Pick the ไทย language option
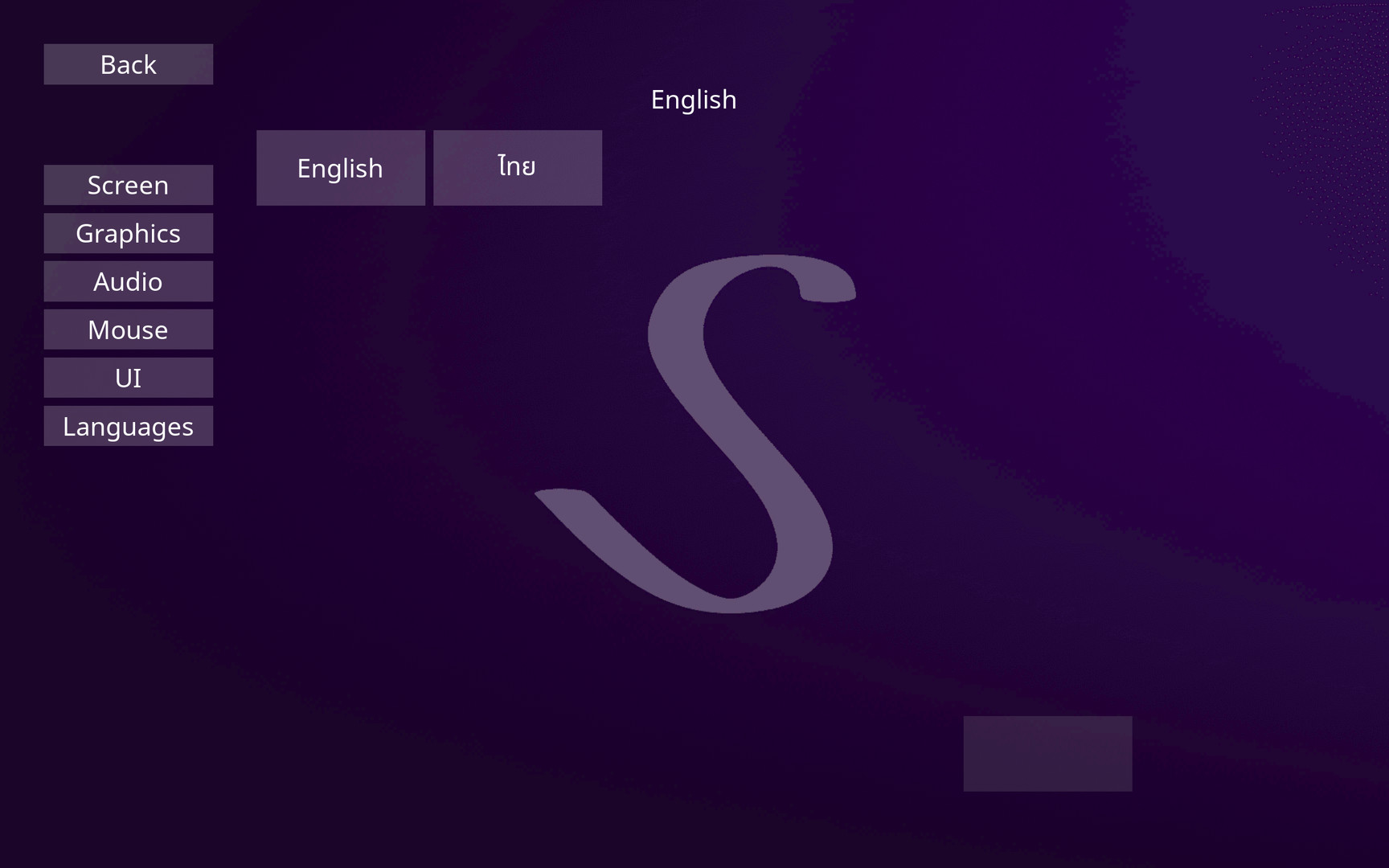Screen dimensions: 1389x868 (518, 168)
